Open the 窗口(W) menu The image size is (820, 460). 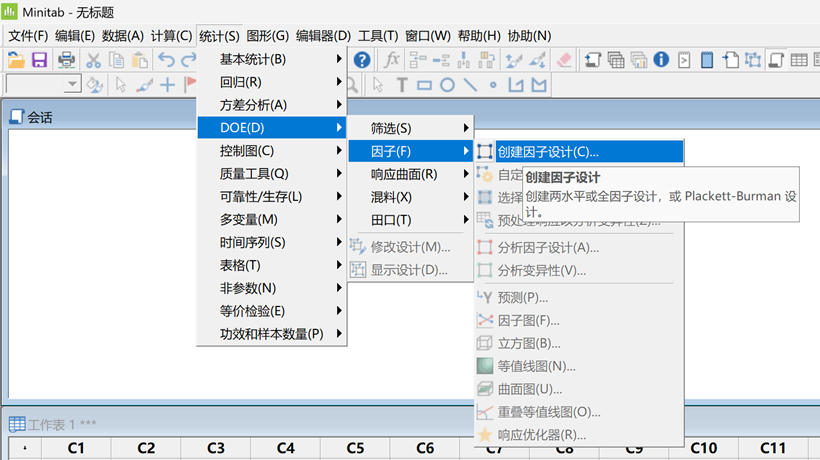pyautogui.click(x=428, y=36)
